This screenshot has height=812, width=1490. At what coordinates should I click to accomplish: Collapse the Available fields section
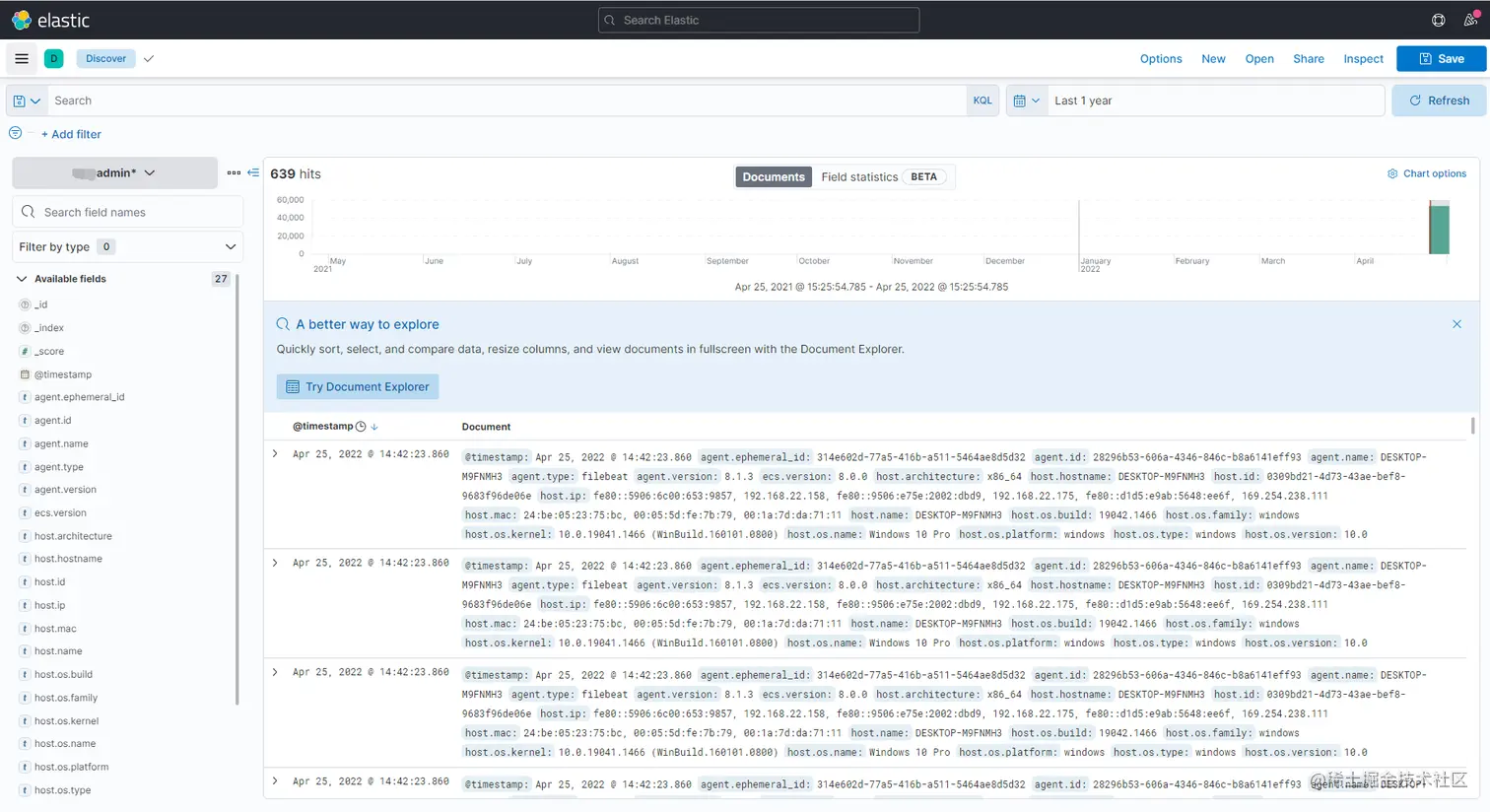pos(22,279)
